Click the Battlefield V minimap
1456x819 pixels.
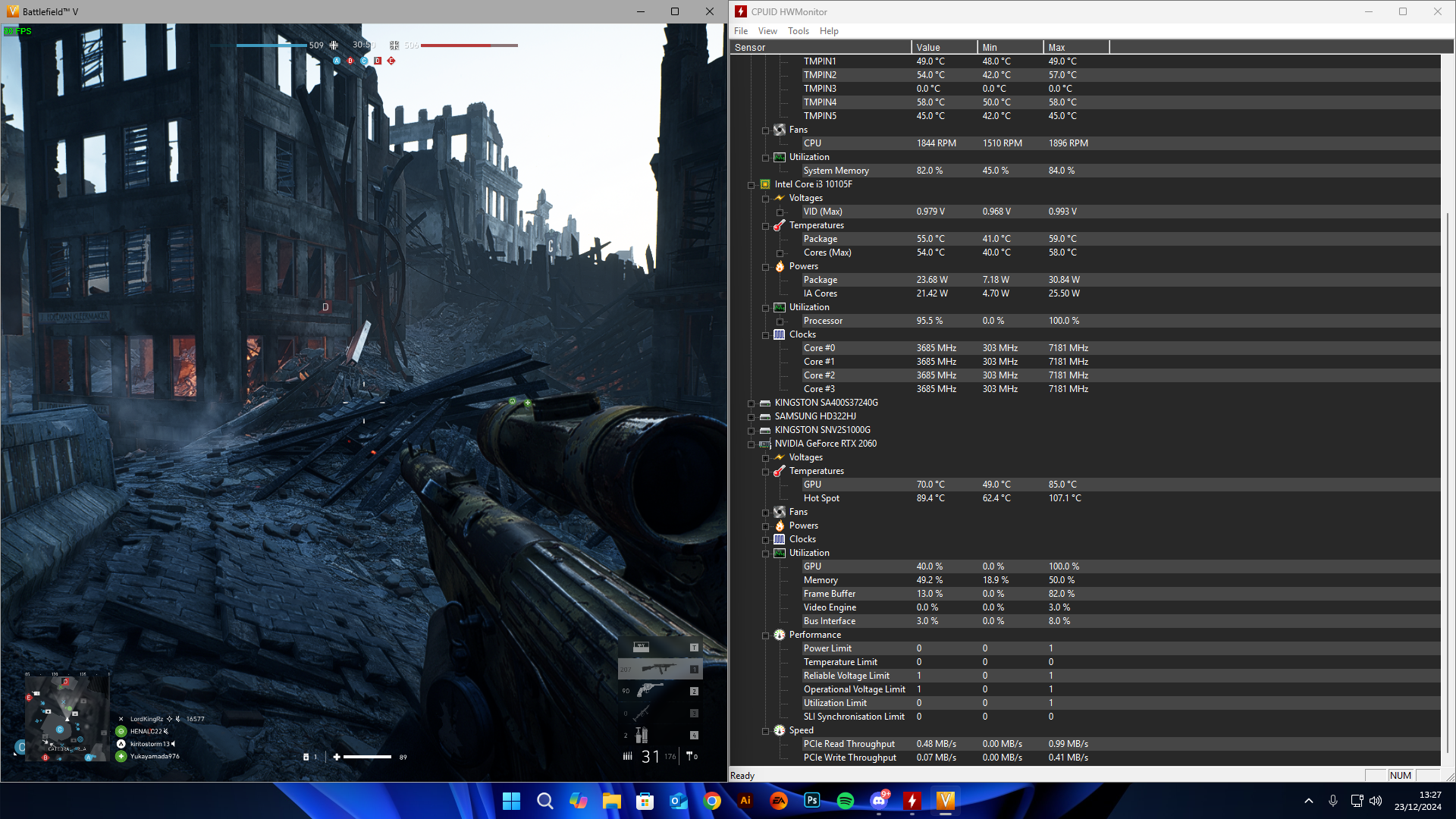point(67,717)
